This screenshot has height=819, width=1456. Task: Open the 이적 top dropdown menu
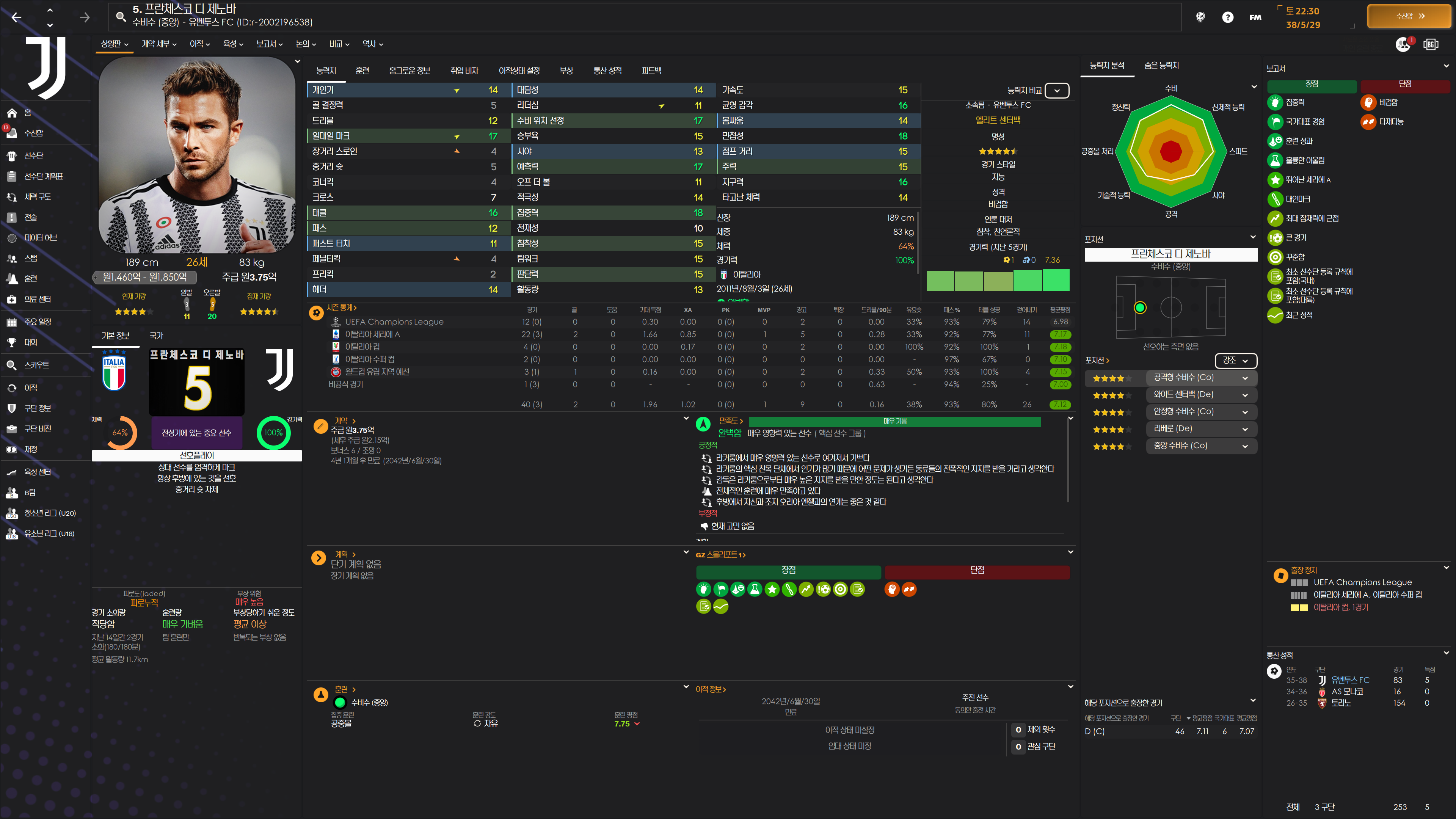tap(199, 44)
